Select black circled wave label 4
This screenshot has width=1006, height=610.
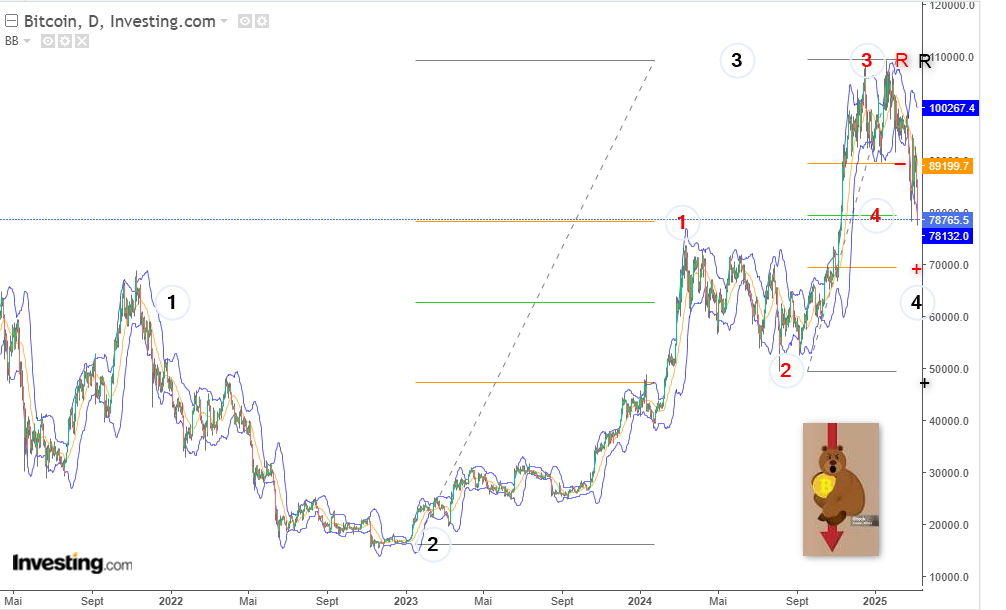[917, 302]
